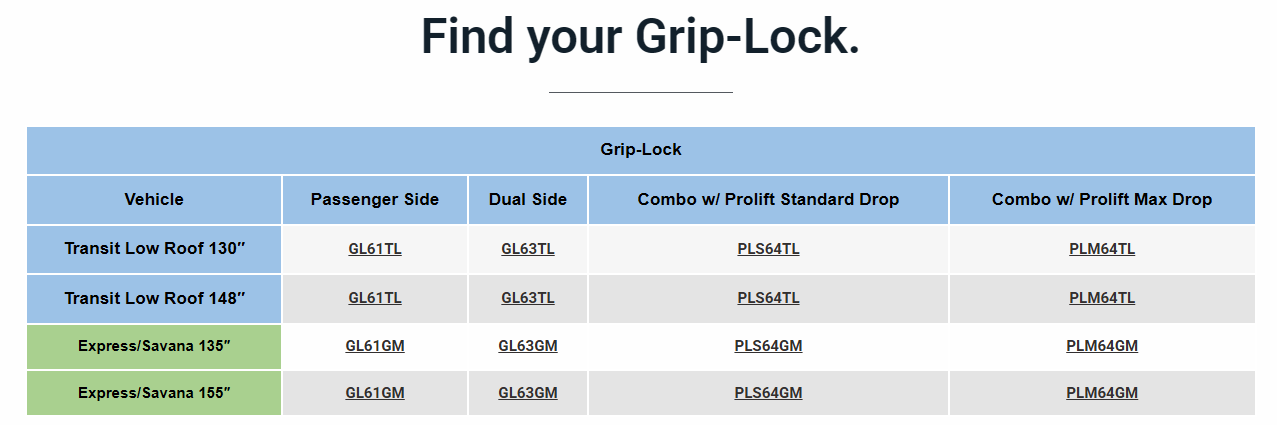Open GL63TL link in Transit Low Roof 130″ row
1277x425 pixels.
click(x=528, y=249)
